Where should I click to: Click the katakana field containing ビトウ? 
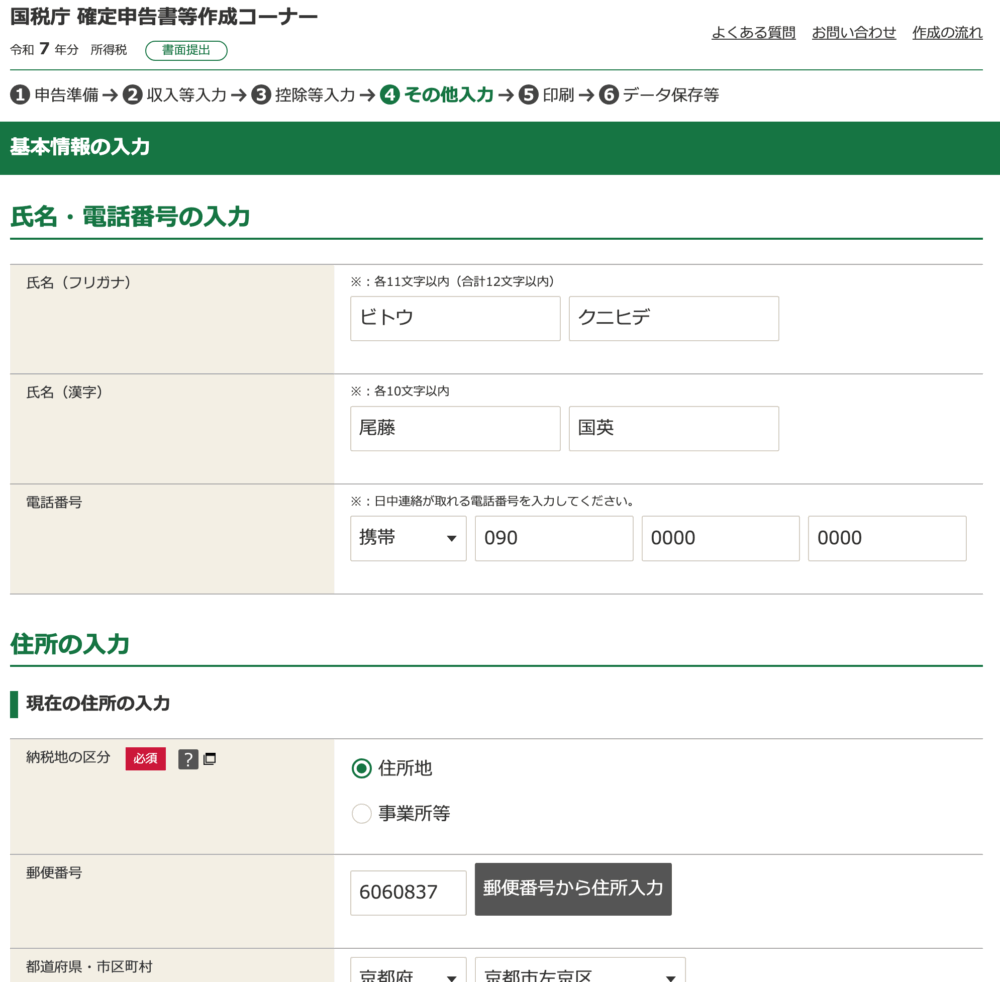455,318
